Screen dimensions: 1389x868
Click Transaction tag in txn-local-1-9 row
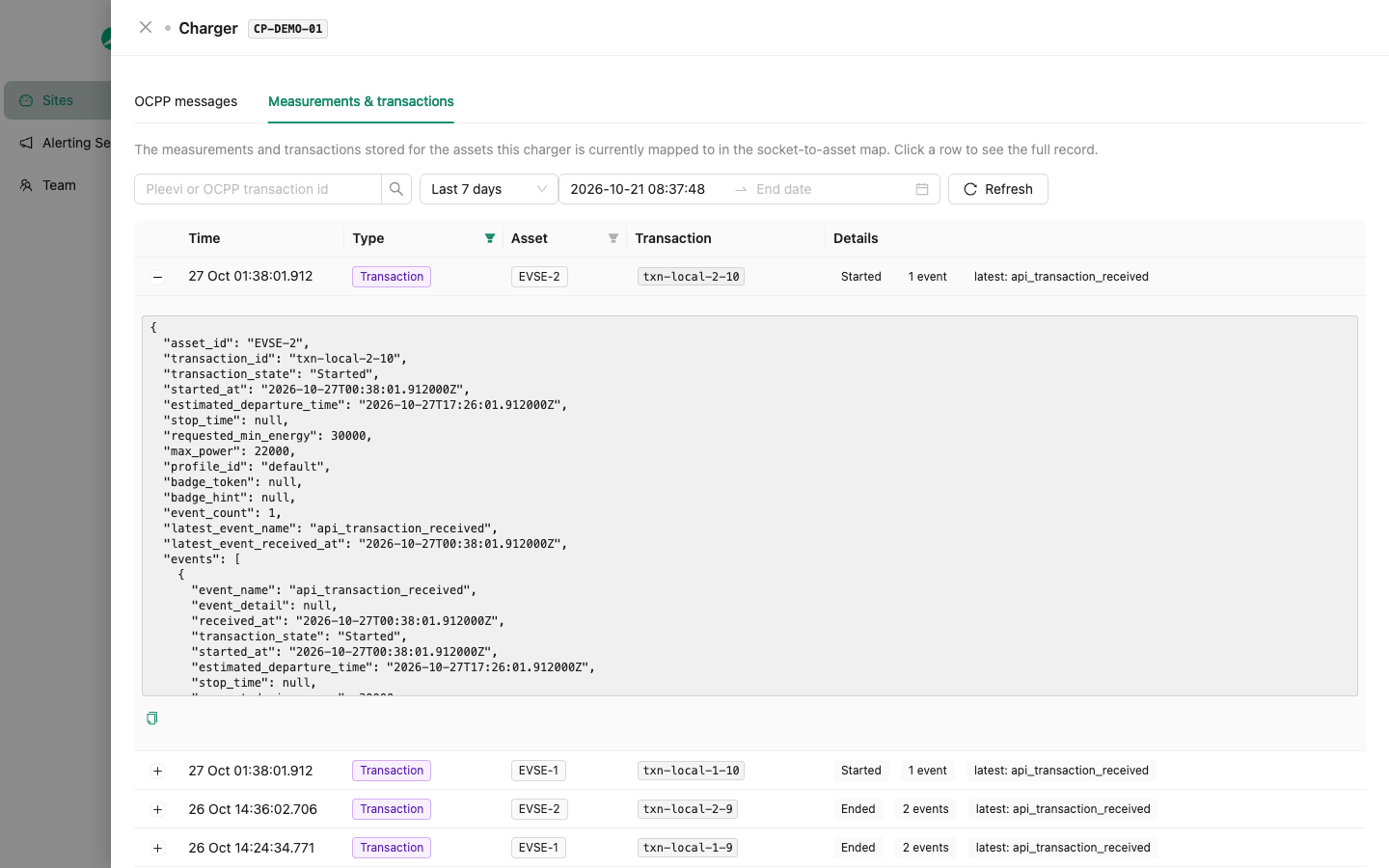click(392, 848)
